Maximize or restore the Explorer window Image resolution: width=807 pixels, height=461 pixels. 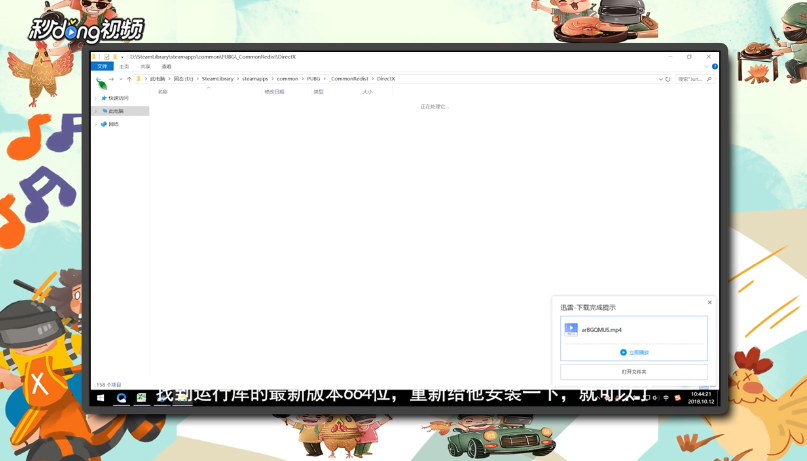(x=689, y=57)
